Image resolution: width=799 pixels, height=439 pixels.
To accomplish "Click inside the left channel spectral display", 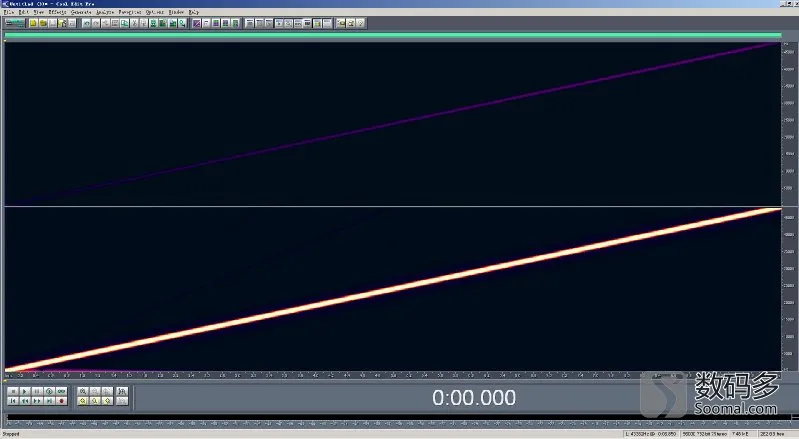I will (x=392, y=124).
